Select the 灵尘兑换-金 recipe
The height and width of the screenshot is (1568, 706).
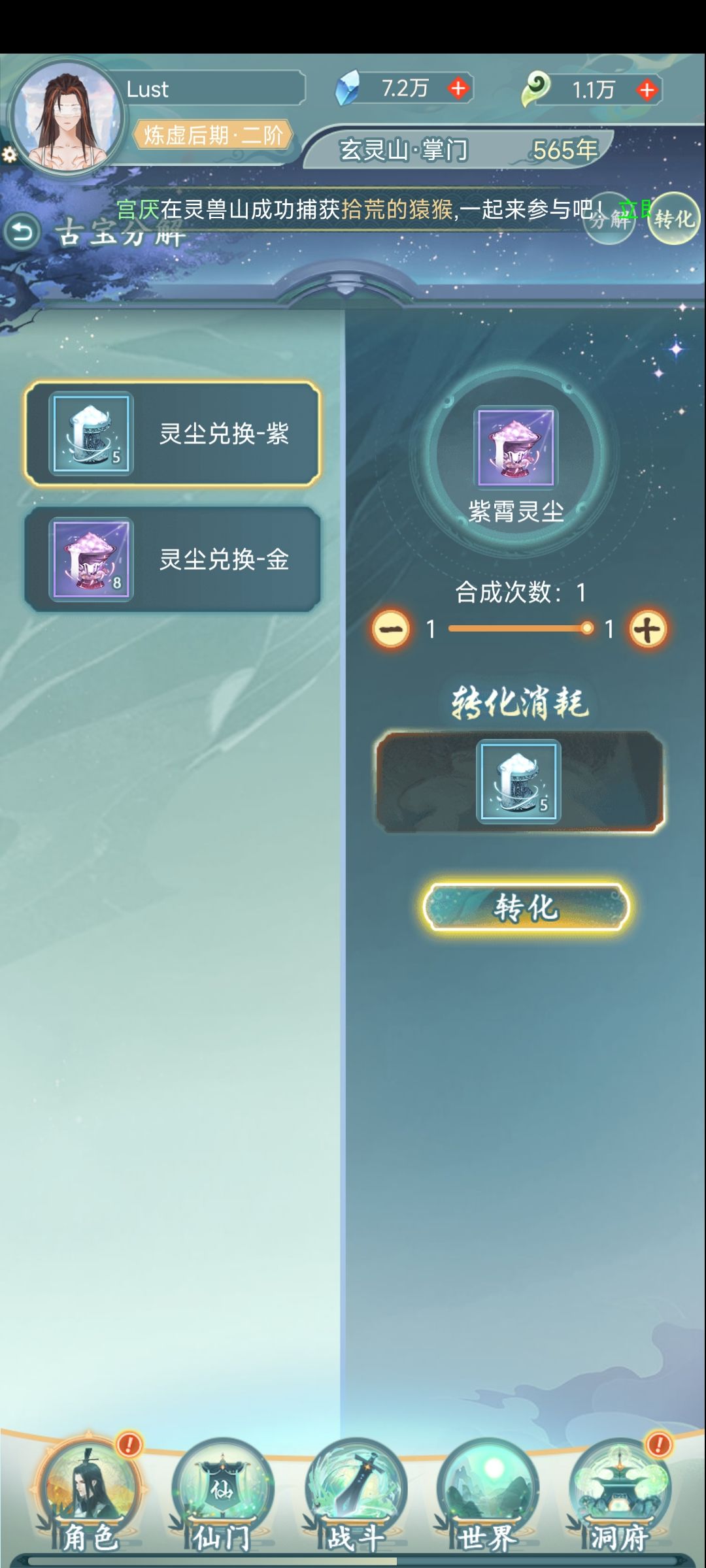coord(173,559)
